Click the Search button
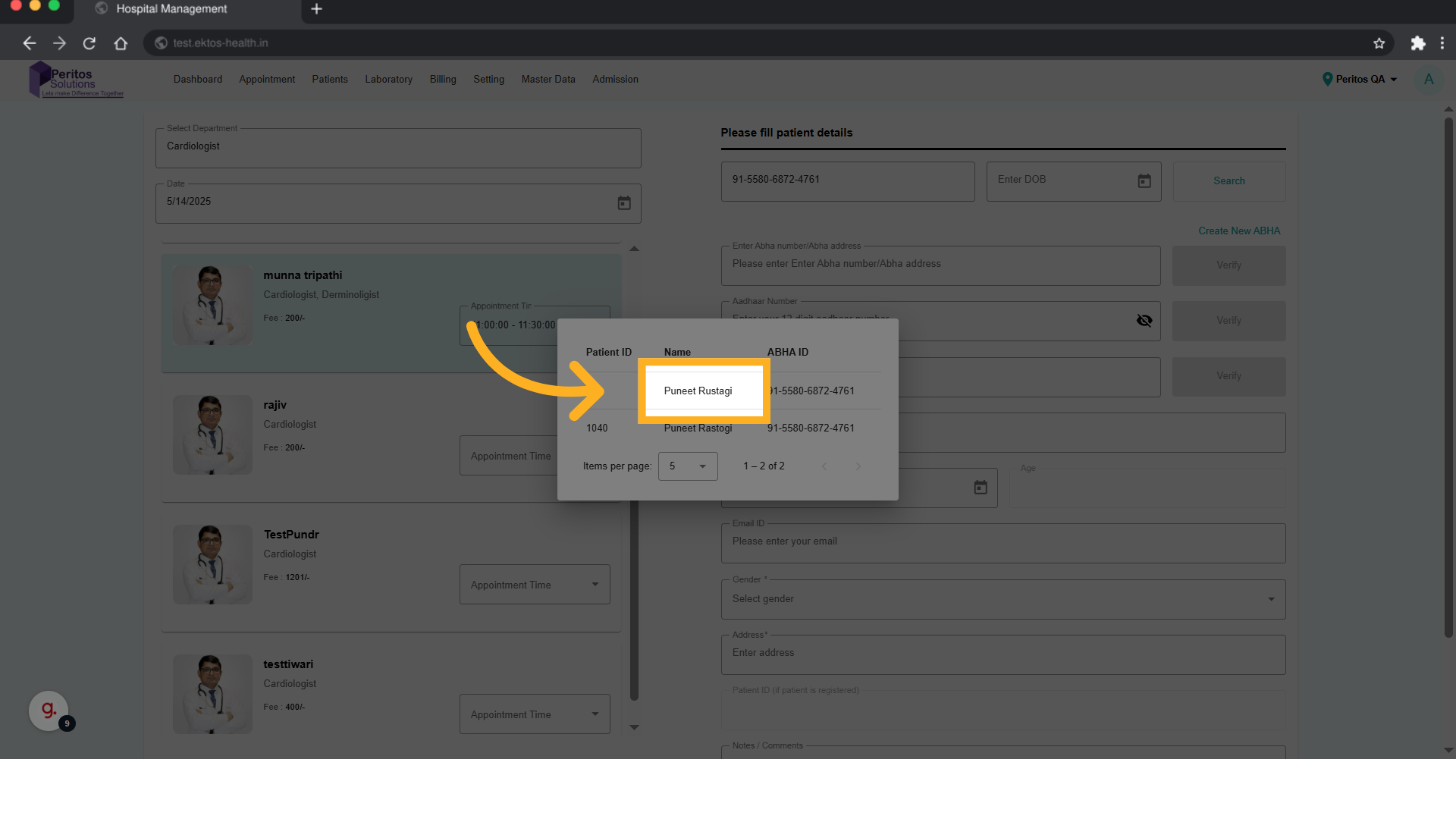The image size is (1456, 819). [1228, 181]
